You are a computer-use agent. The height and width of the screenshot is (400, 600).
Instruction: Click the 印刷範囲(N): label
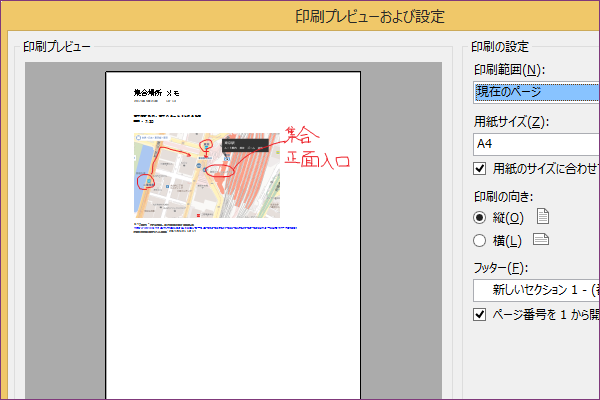[509, 70]
